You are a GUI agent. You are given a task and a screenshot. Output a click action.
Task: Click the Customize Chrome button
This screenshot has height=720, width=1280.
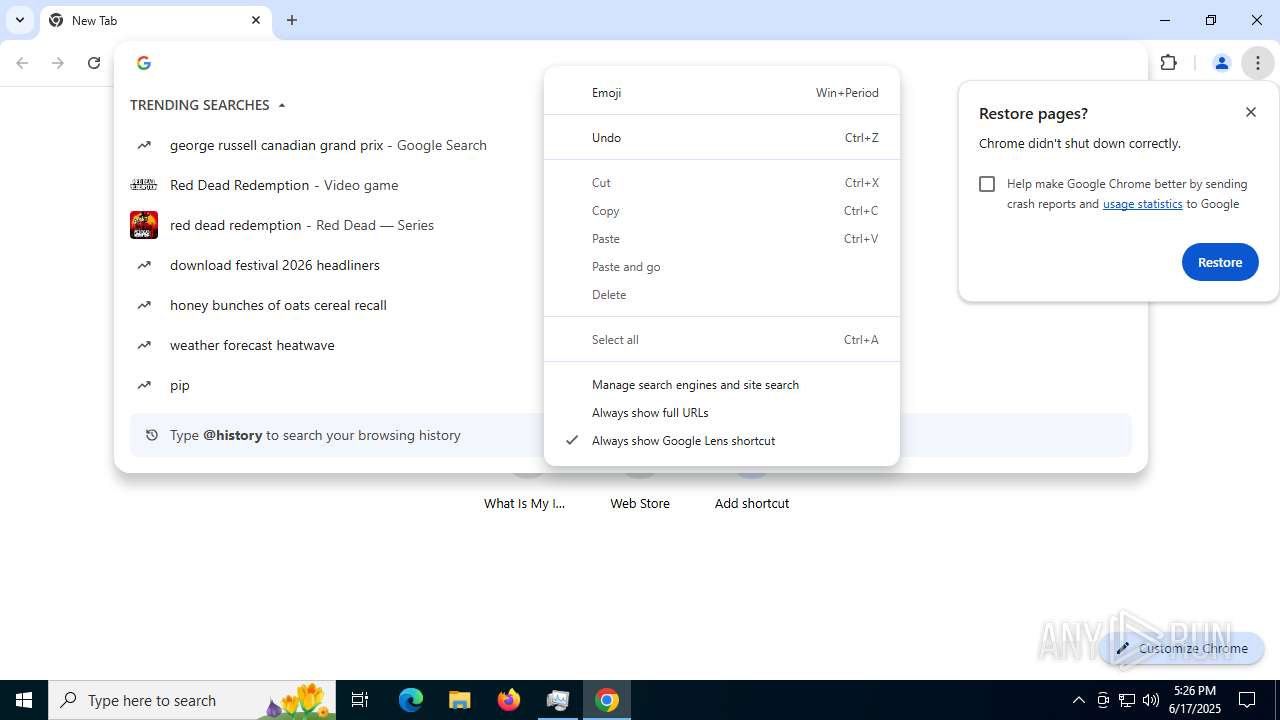pos(1182,648)
